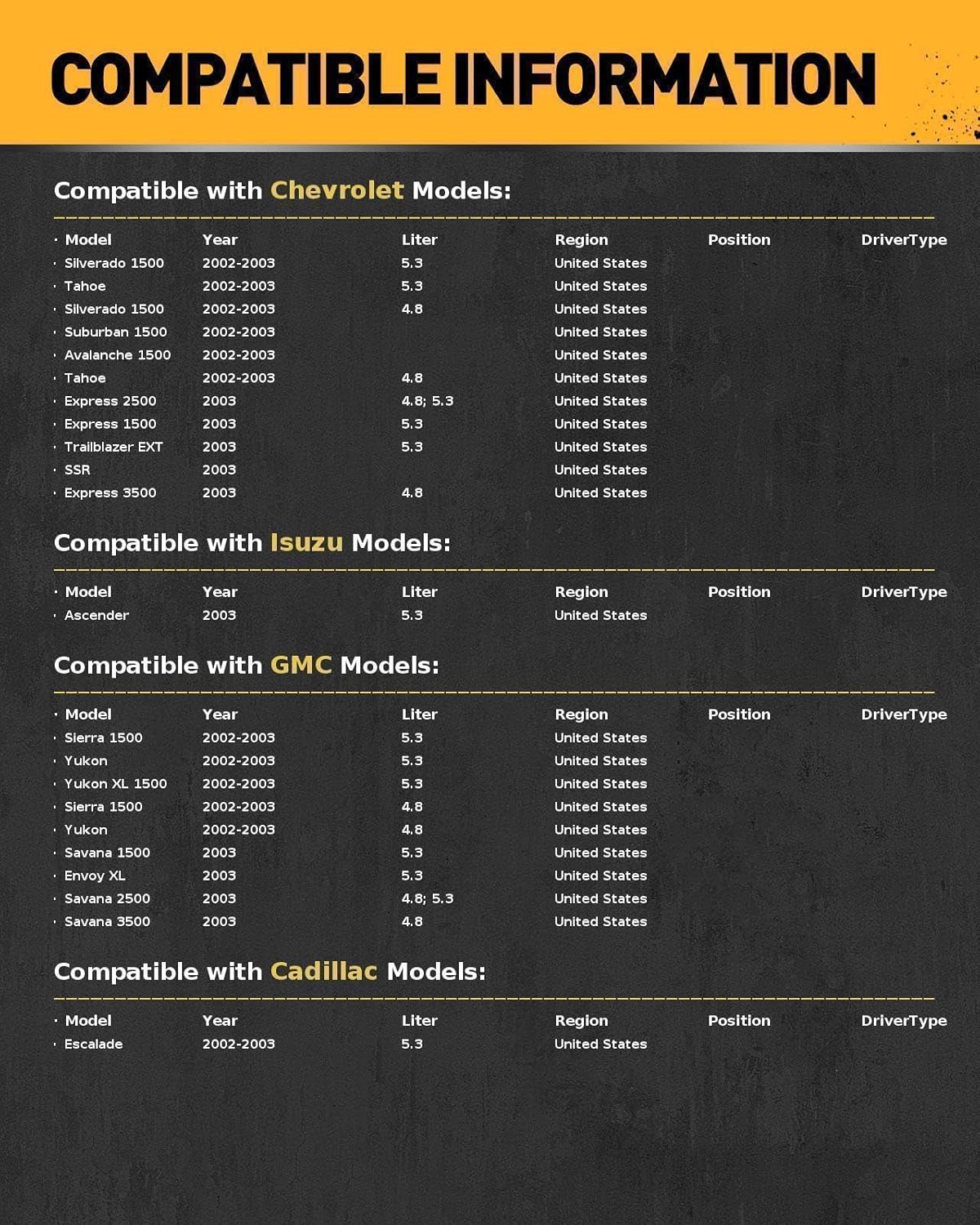Click the 5.3 liter value for Ascender
980x1225 pixels.
(412, 615)
